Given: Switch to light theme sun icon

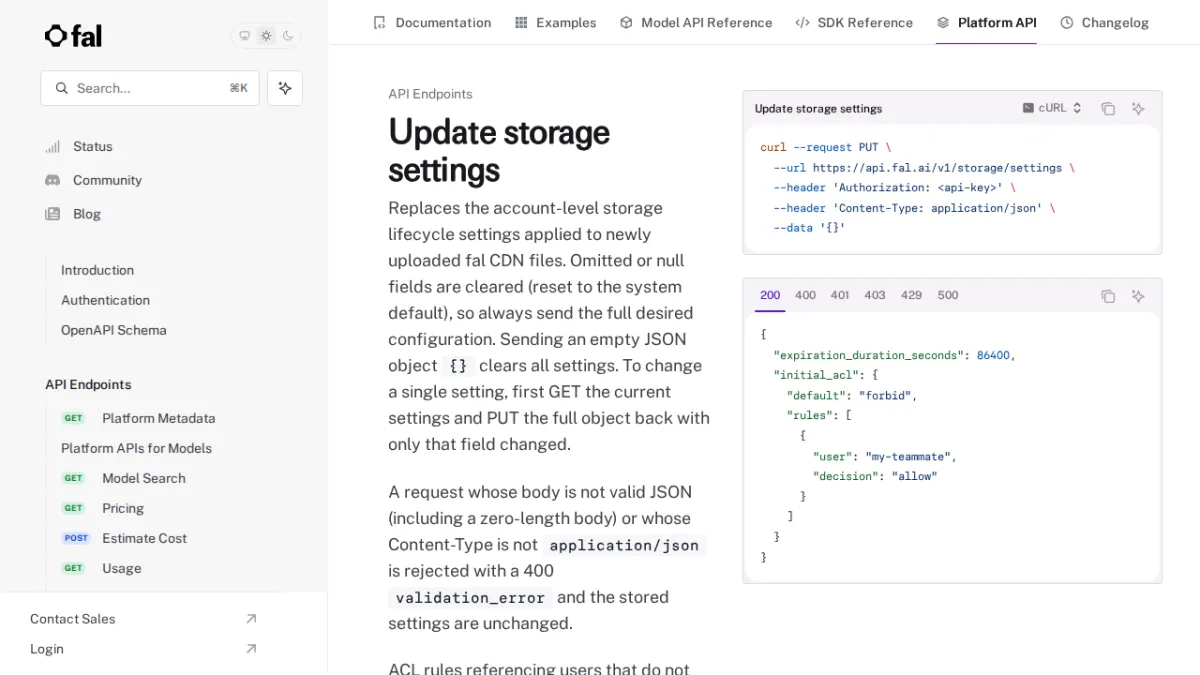Looking at the screenshot, I should point(266,36).
